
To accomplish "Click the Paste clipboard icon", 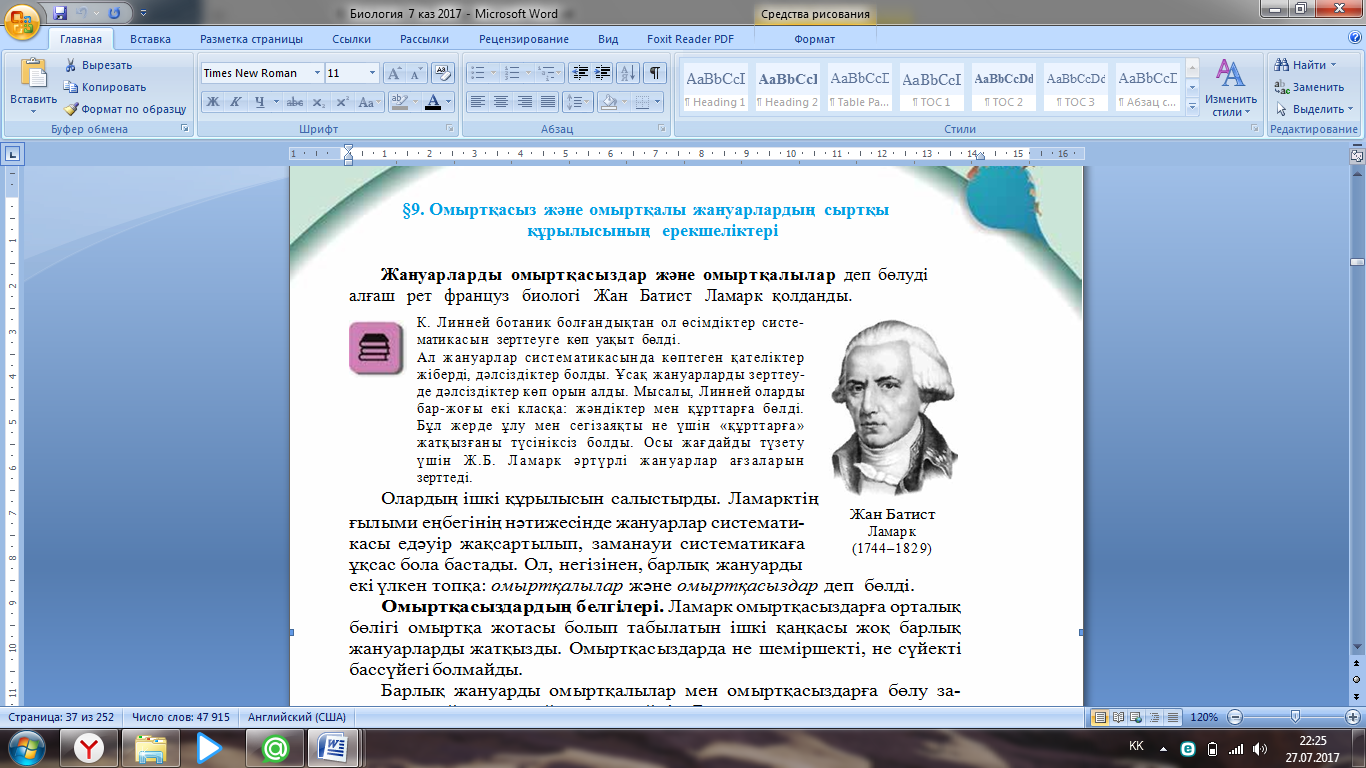I will coord(33,75).
